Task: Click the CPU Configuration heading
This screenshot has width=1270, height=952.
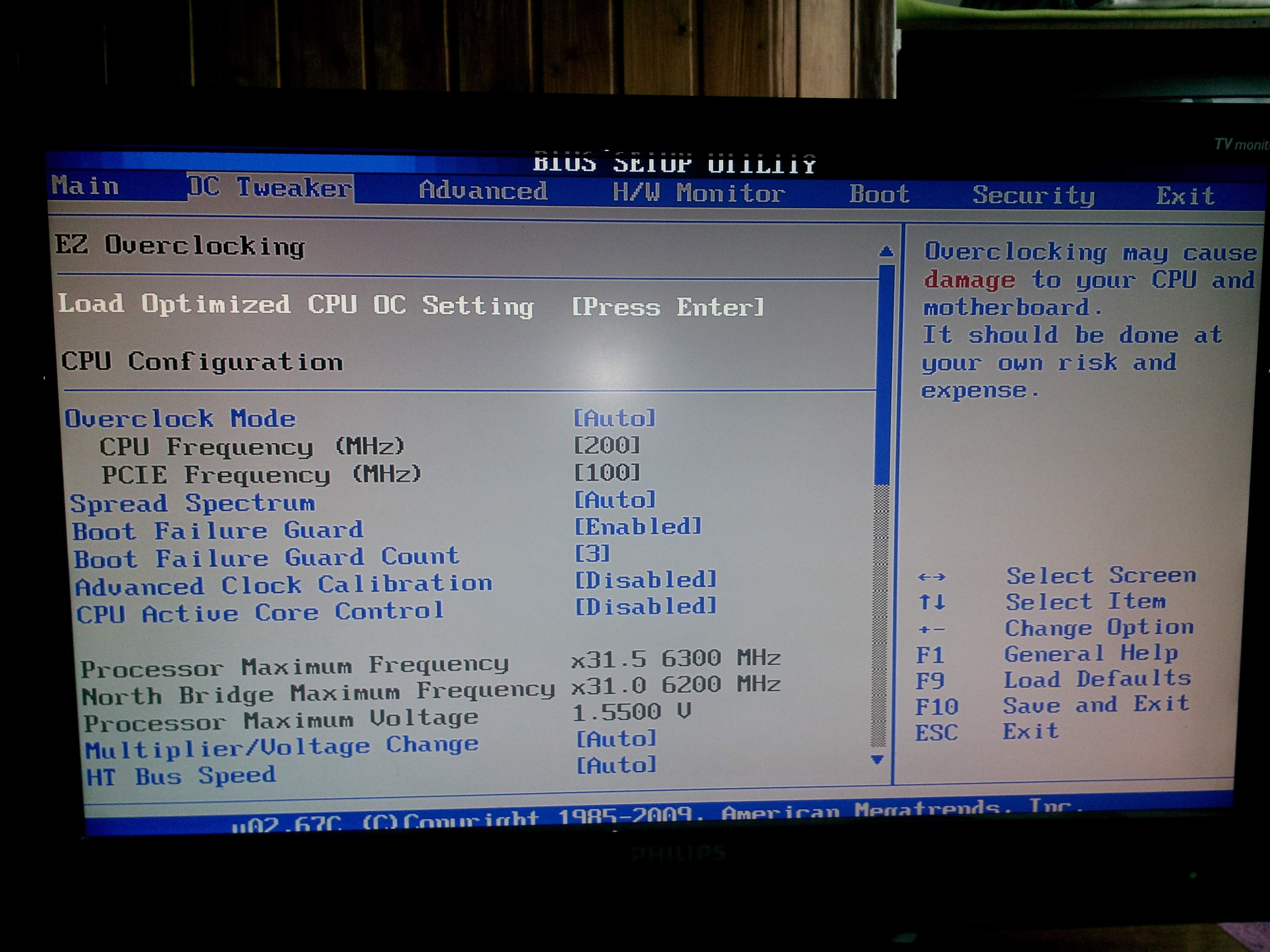Action: point(202,362)
